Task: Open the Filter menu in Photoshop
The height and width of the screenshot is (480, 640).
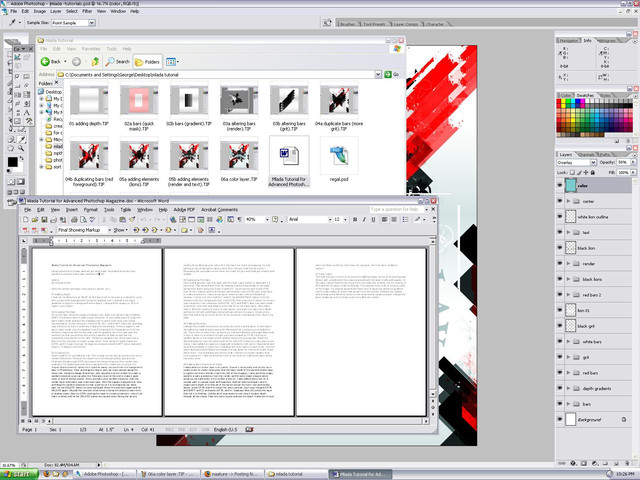Action: (x=87, y=11)
